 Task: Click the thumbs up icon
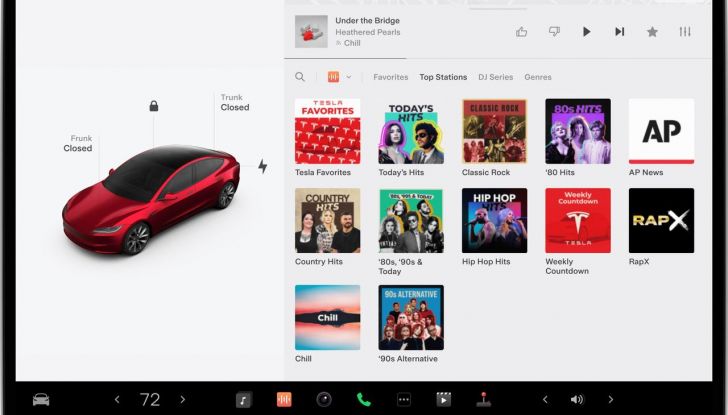click(x=521, y=32)
